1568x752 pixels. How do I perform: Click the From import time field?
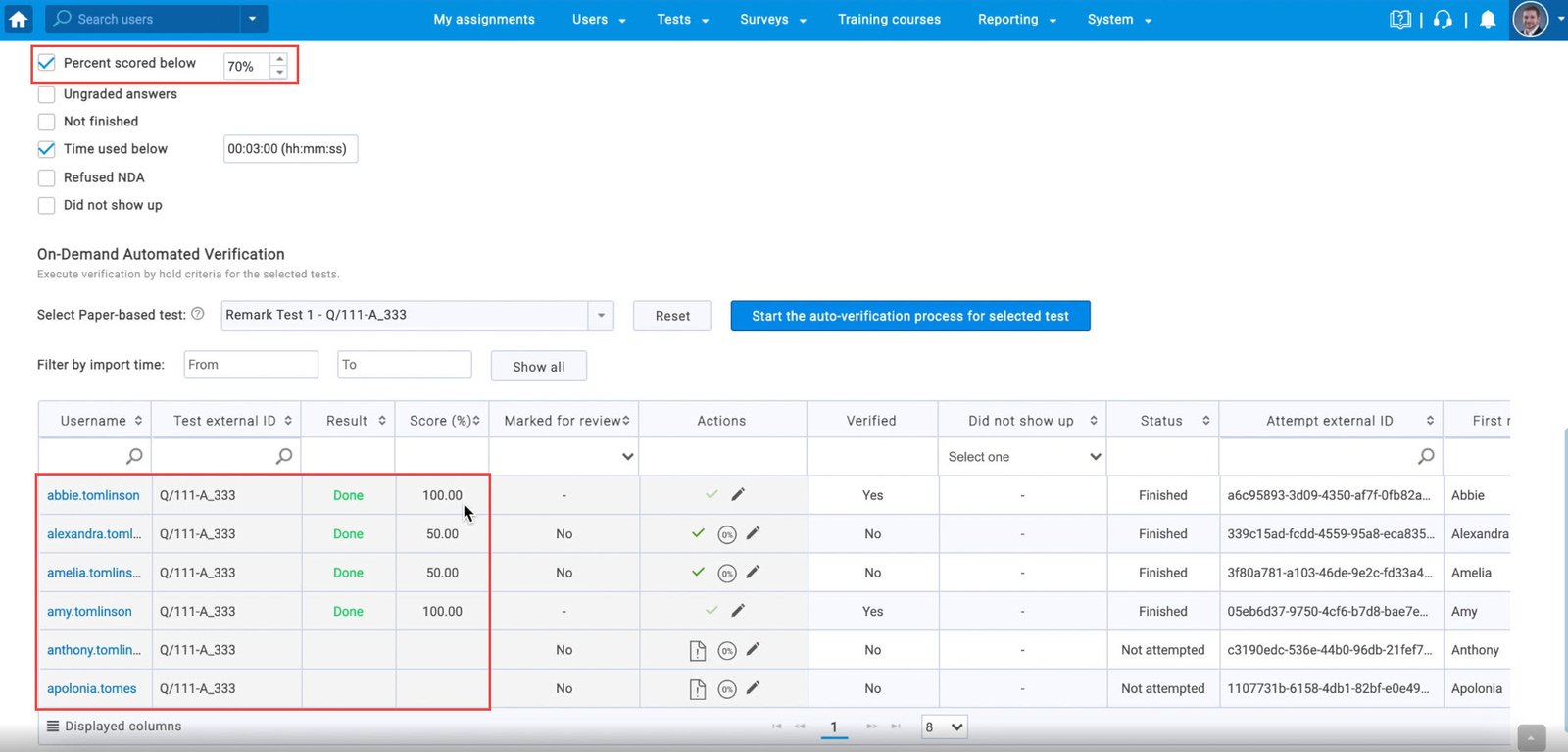(x=251, y=365)
